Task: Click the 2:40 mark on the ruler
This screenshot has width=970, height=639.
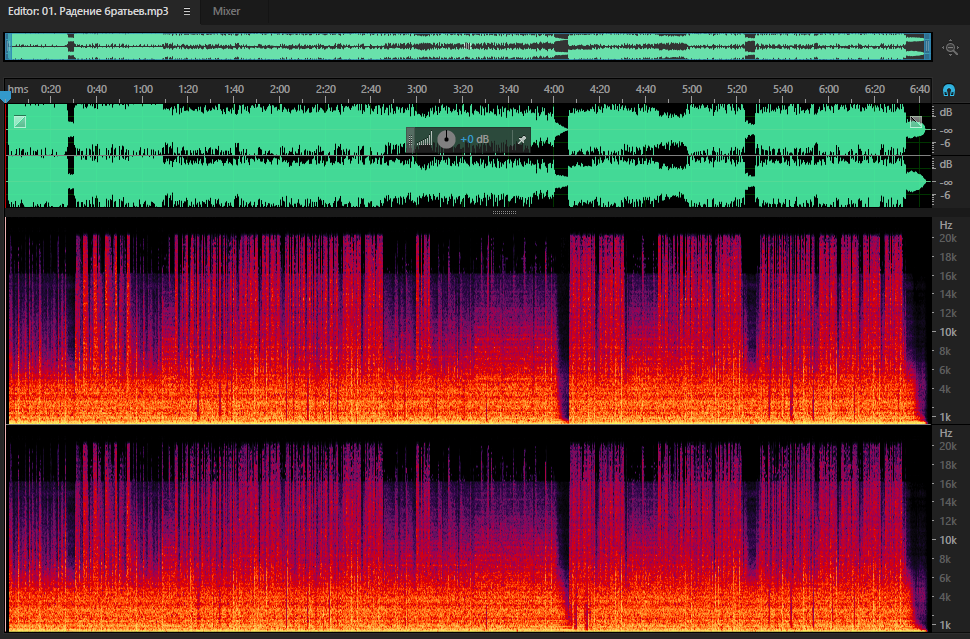Action: 371,89
